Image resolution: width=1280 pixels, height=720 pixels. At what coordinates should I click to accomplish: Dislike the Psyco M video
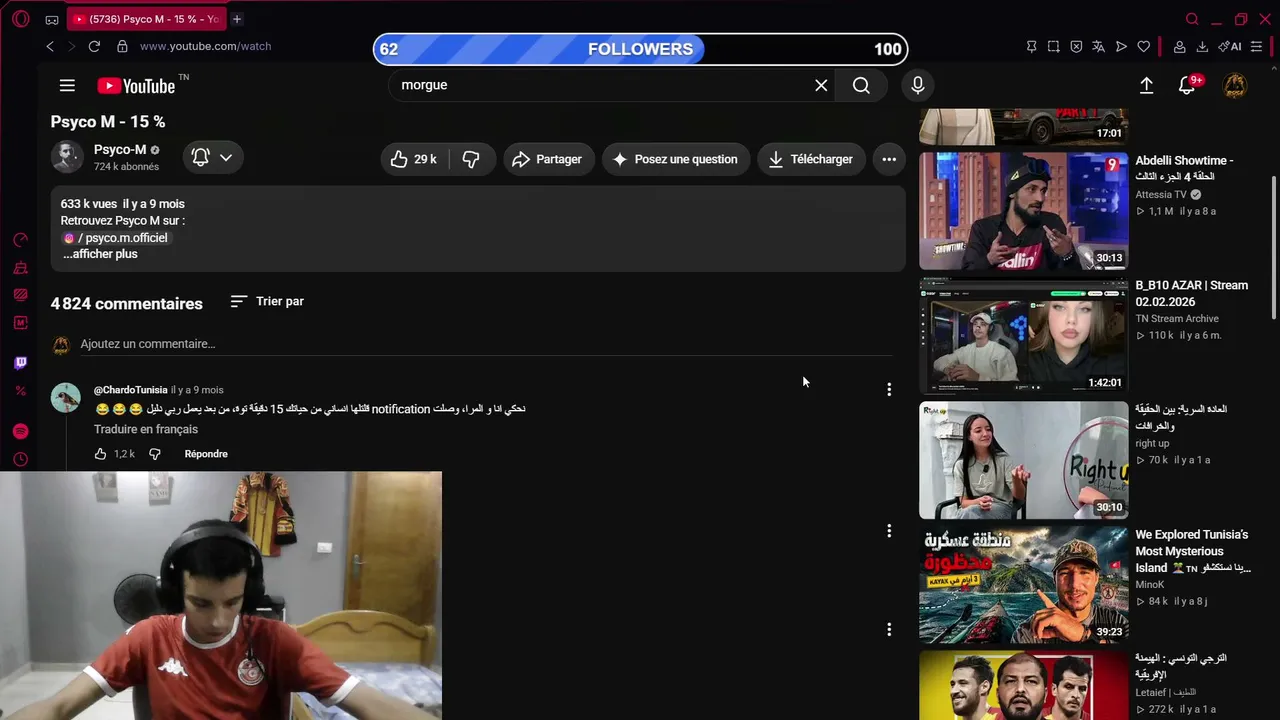point(472,159)
